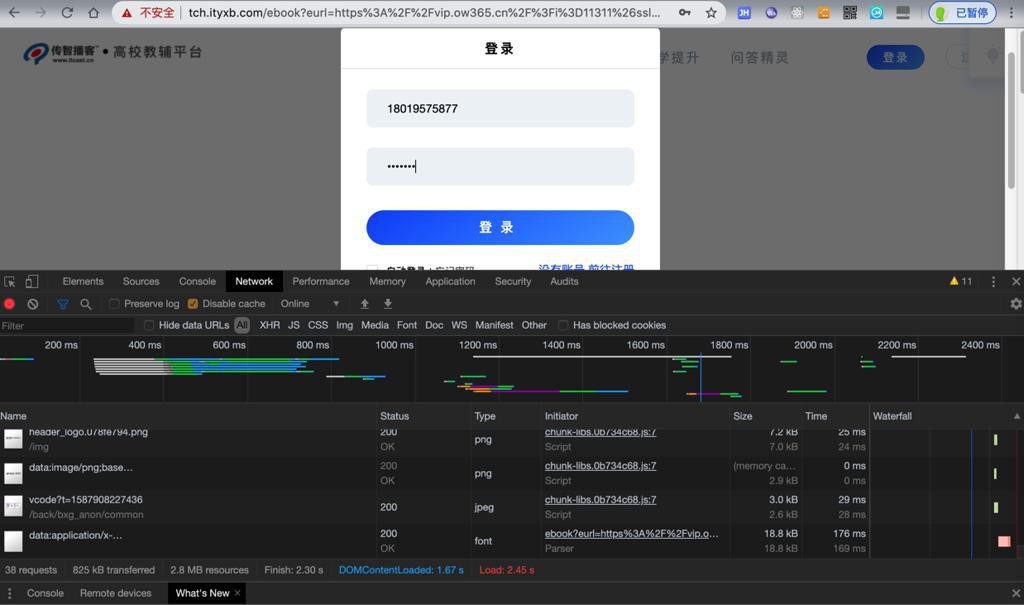Clear the network log
The width and height of the screenshot is (1024, 605).
click(33, 304)
